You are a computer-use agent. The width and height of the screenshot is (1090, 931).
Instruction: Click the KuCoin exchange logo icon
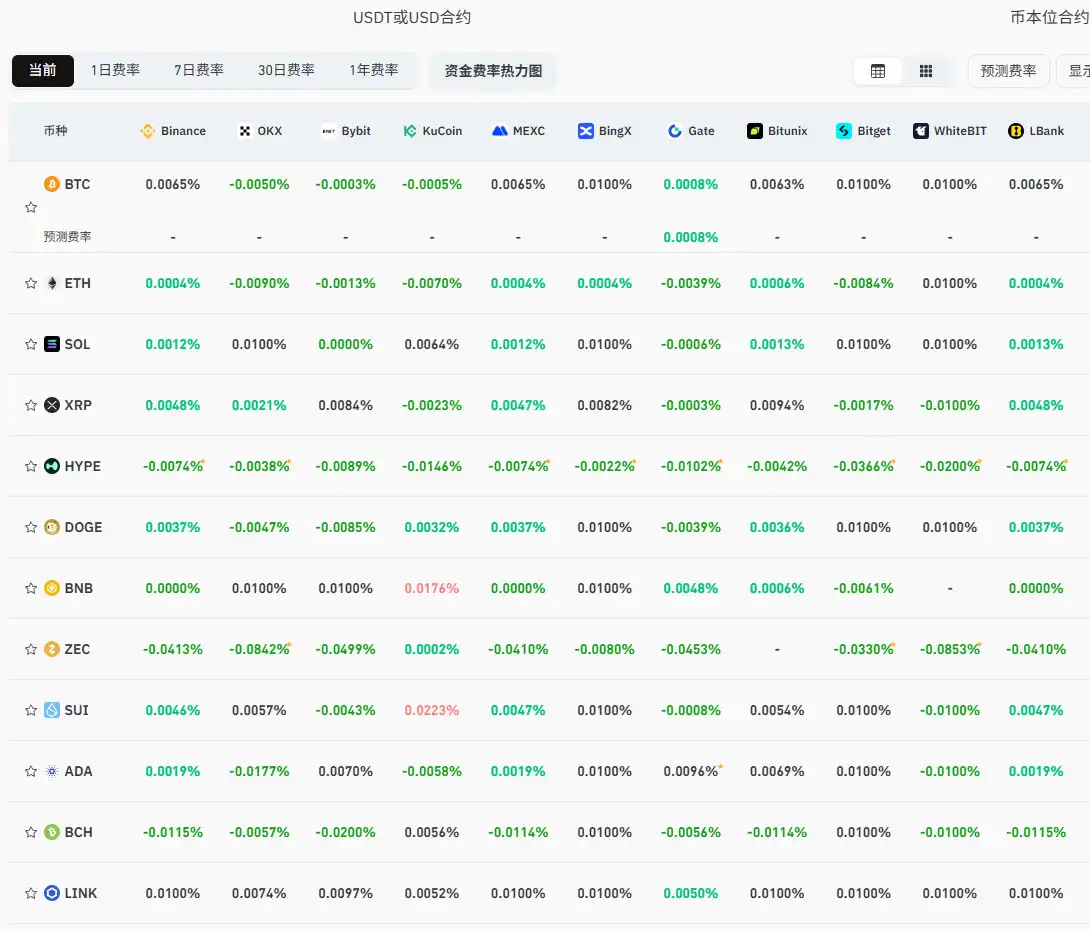pyautogui.click(x=410, y=131)
